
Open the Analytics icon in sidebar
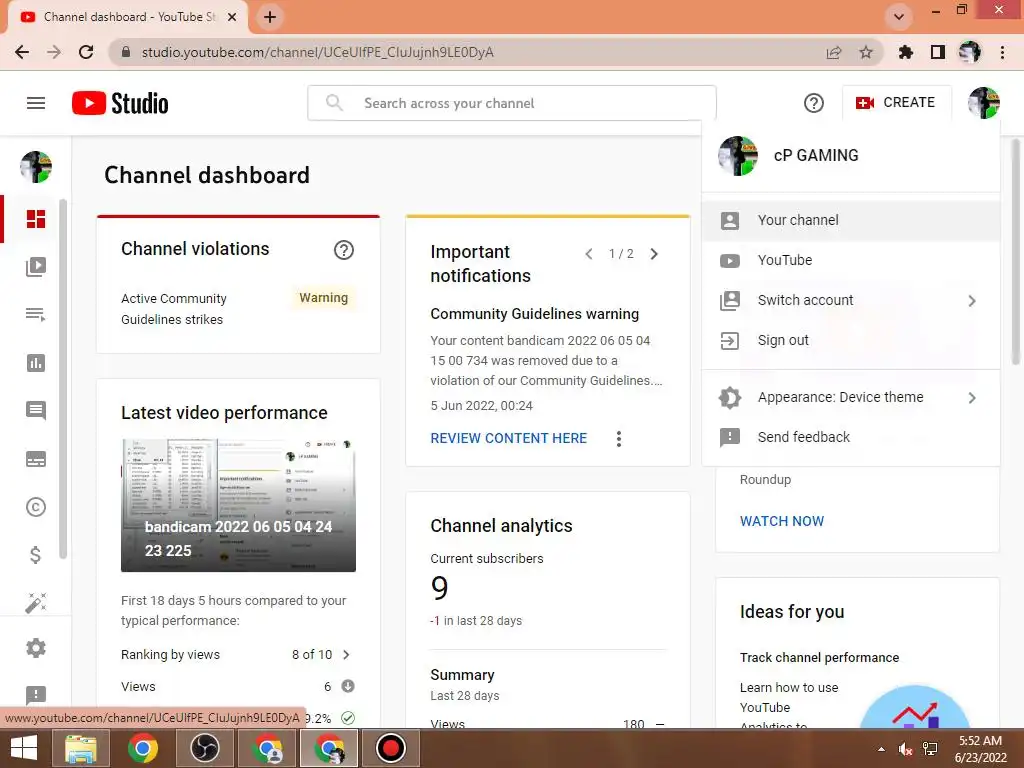click(x=36, y=363)
